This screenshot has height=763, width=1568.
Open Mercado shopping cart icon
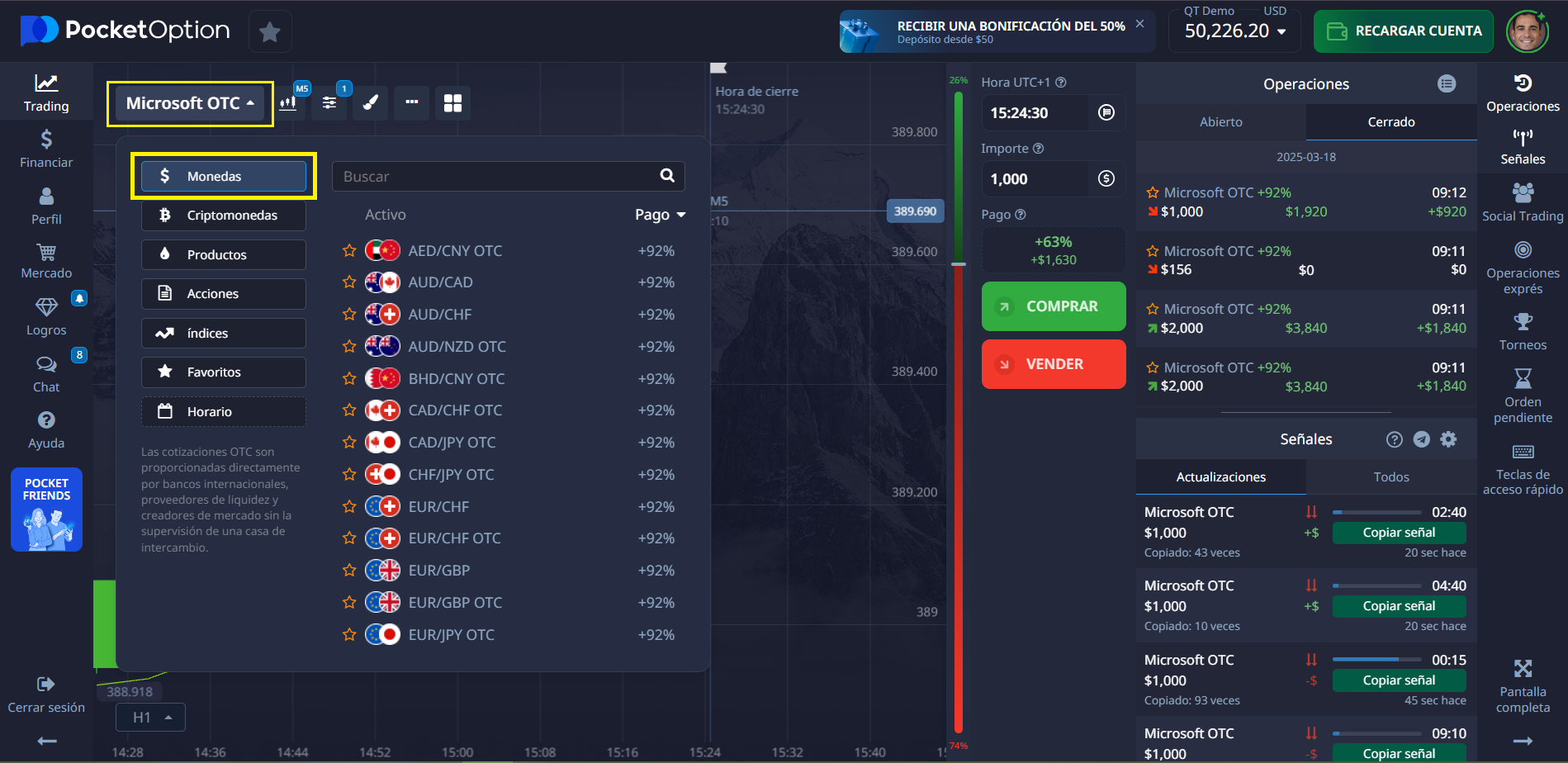[46, 252]
